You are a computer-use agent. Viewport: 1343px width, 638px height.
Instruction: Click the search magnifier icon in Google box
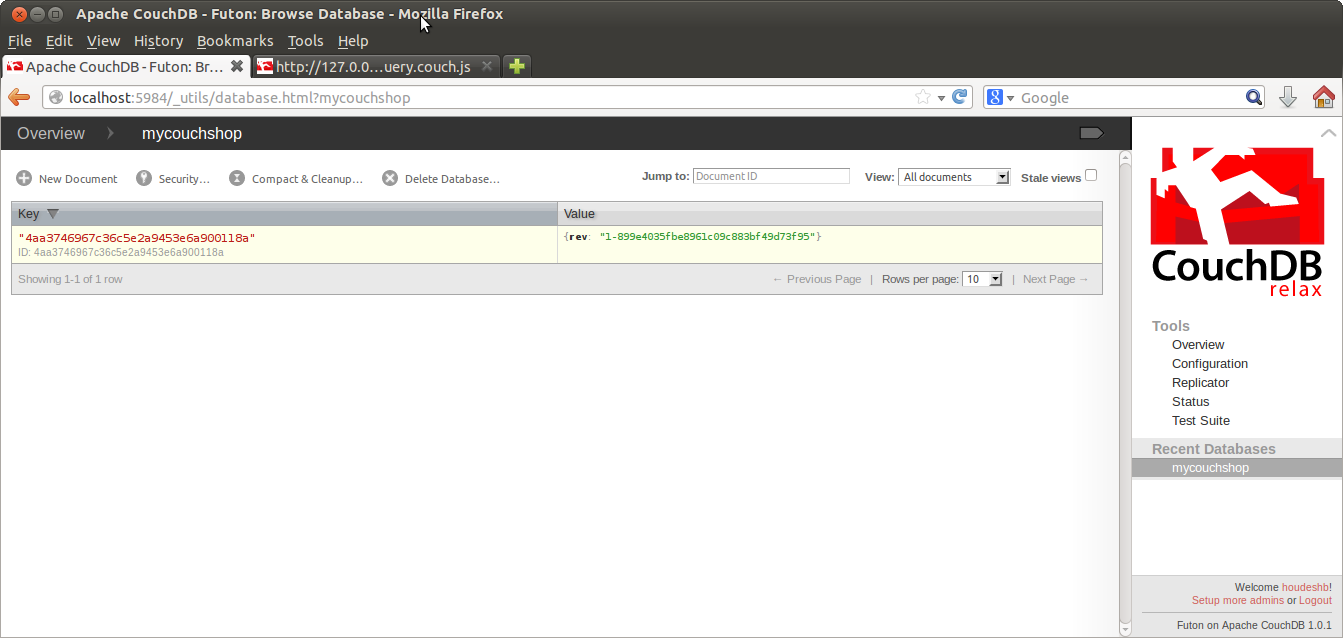point(1254,97)
